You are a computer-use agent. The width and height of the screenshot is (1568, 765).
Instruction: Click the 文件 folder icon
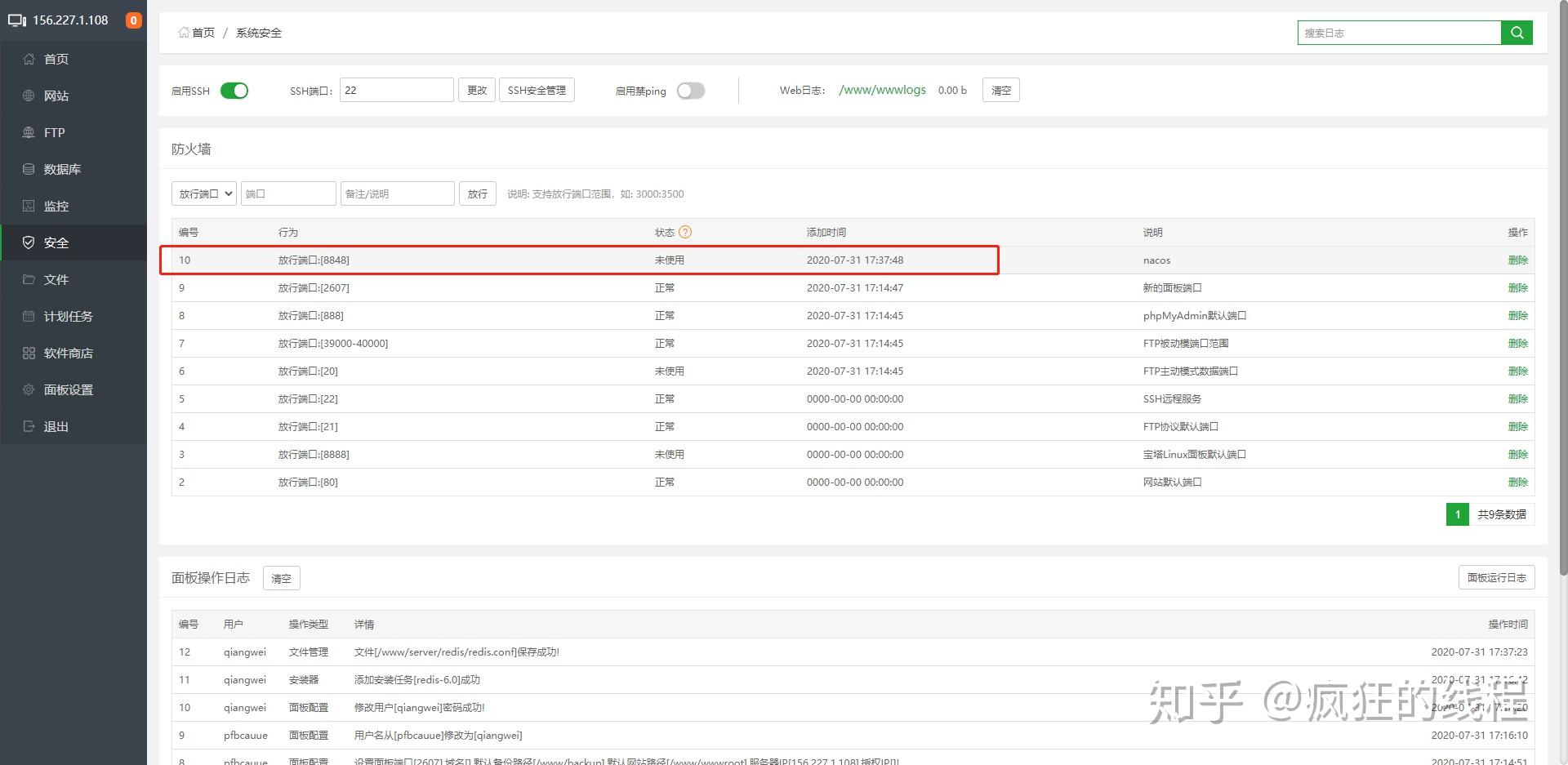[29, 279]
